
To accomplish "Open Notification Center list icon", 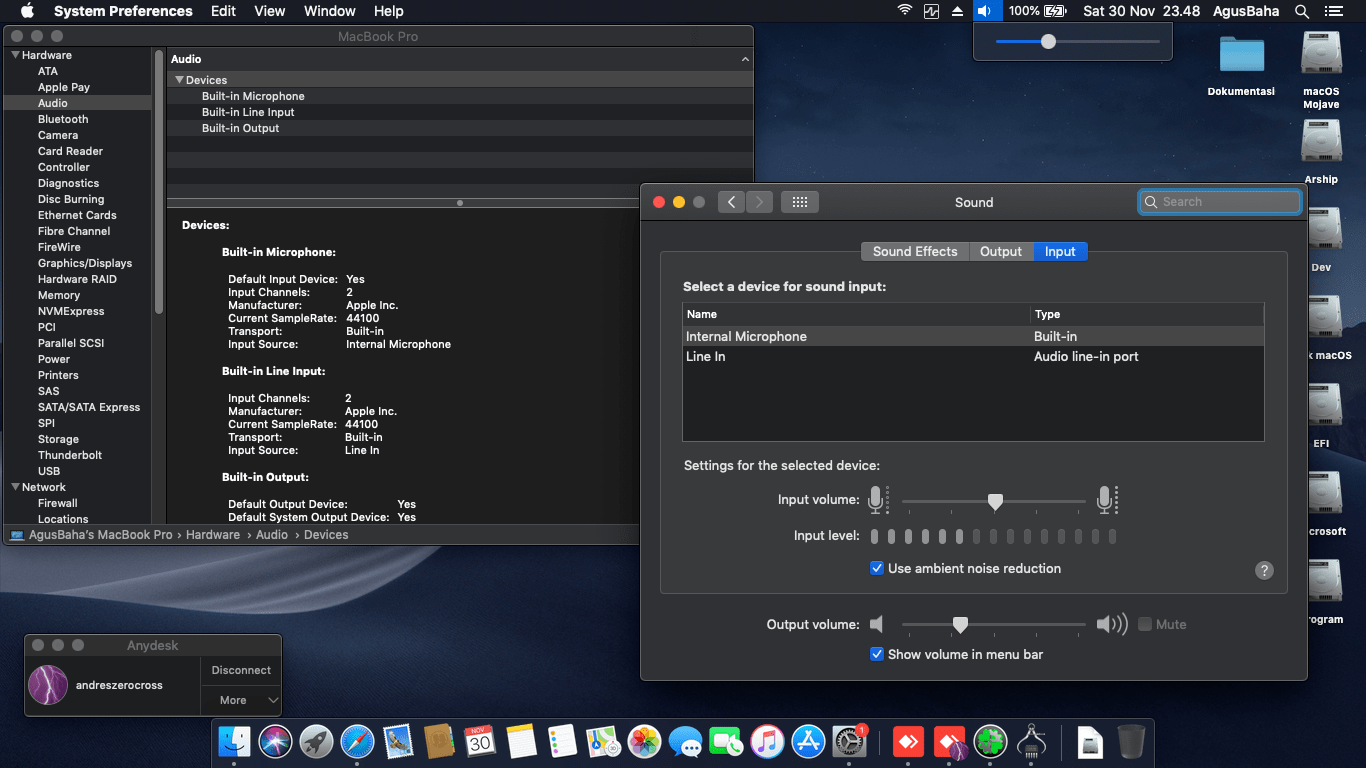I will pos(1333,11).
